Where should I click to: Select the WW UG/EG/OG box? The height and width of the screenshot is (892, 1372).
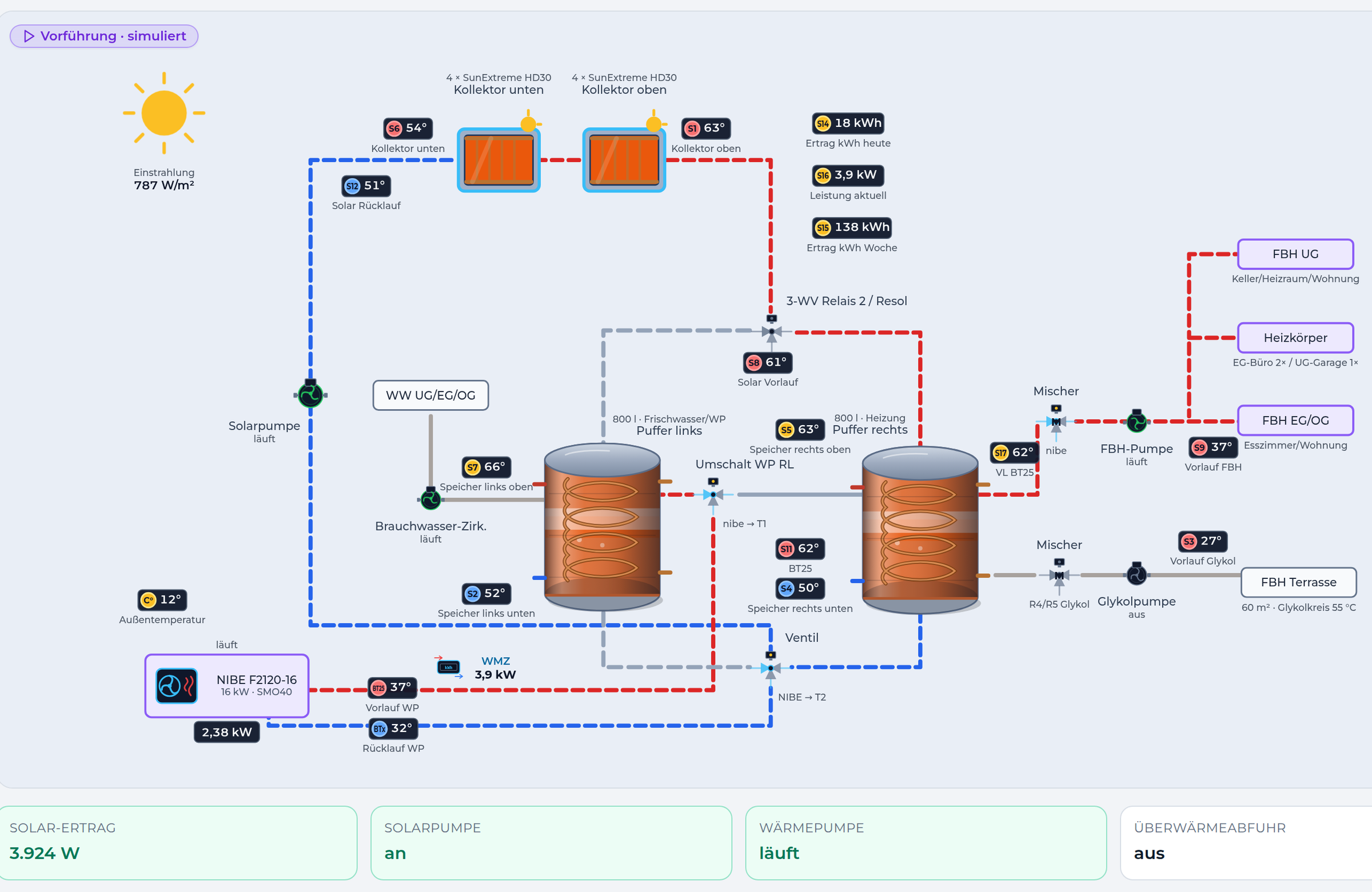430,395
